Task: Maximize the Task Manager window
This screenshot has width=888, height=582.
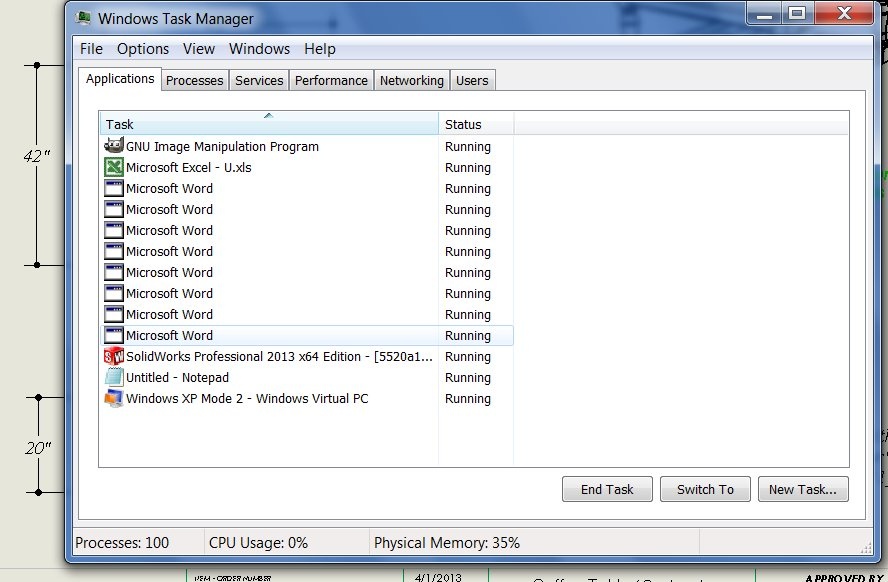Action: (797, 13)
